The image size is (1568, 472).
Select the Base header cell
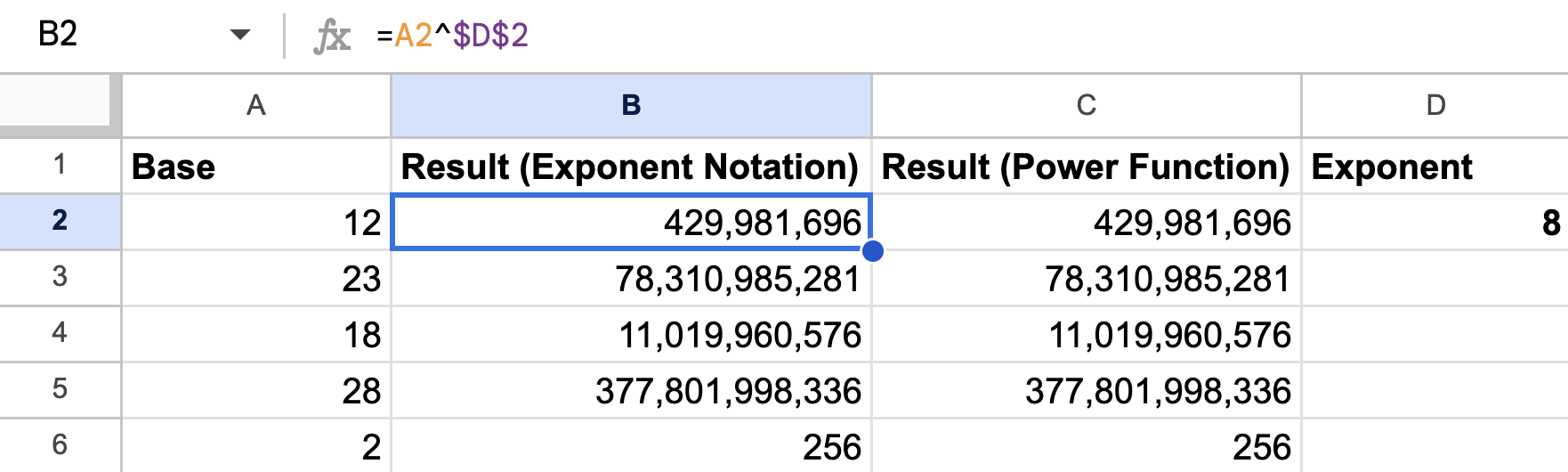pyautogui.click(x=256, y=166)
